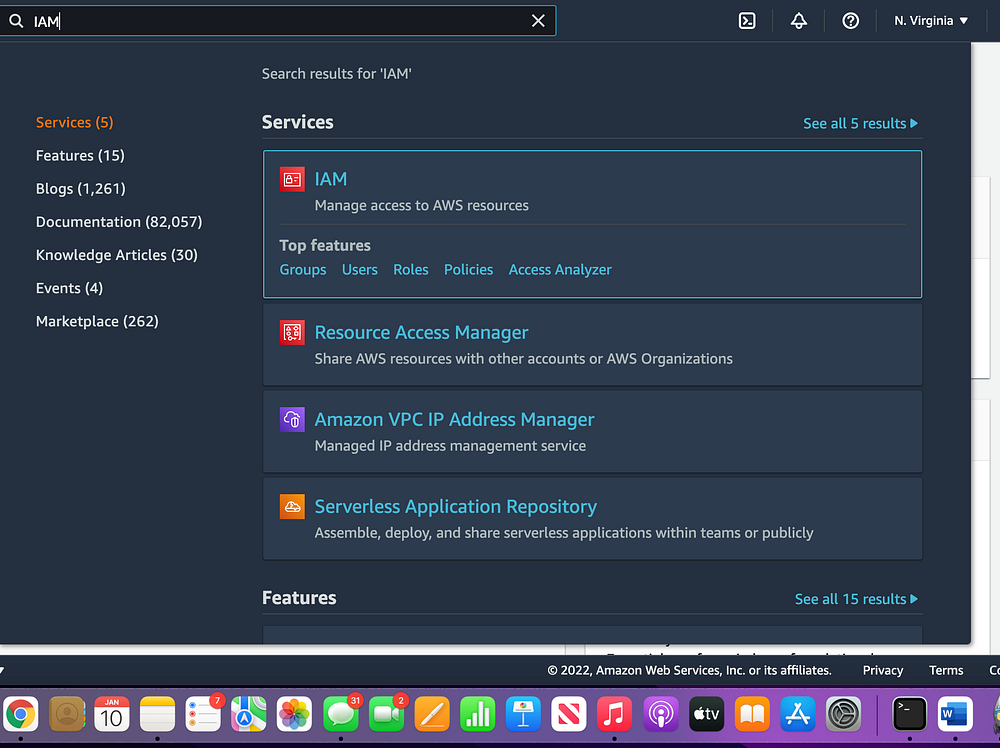The width and height of the screenshot is (1000, 748).
Task: Open the Privacy link in the footer
Action: point(882,670)
